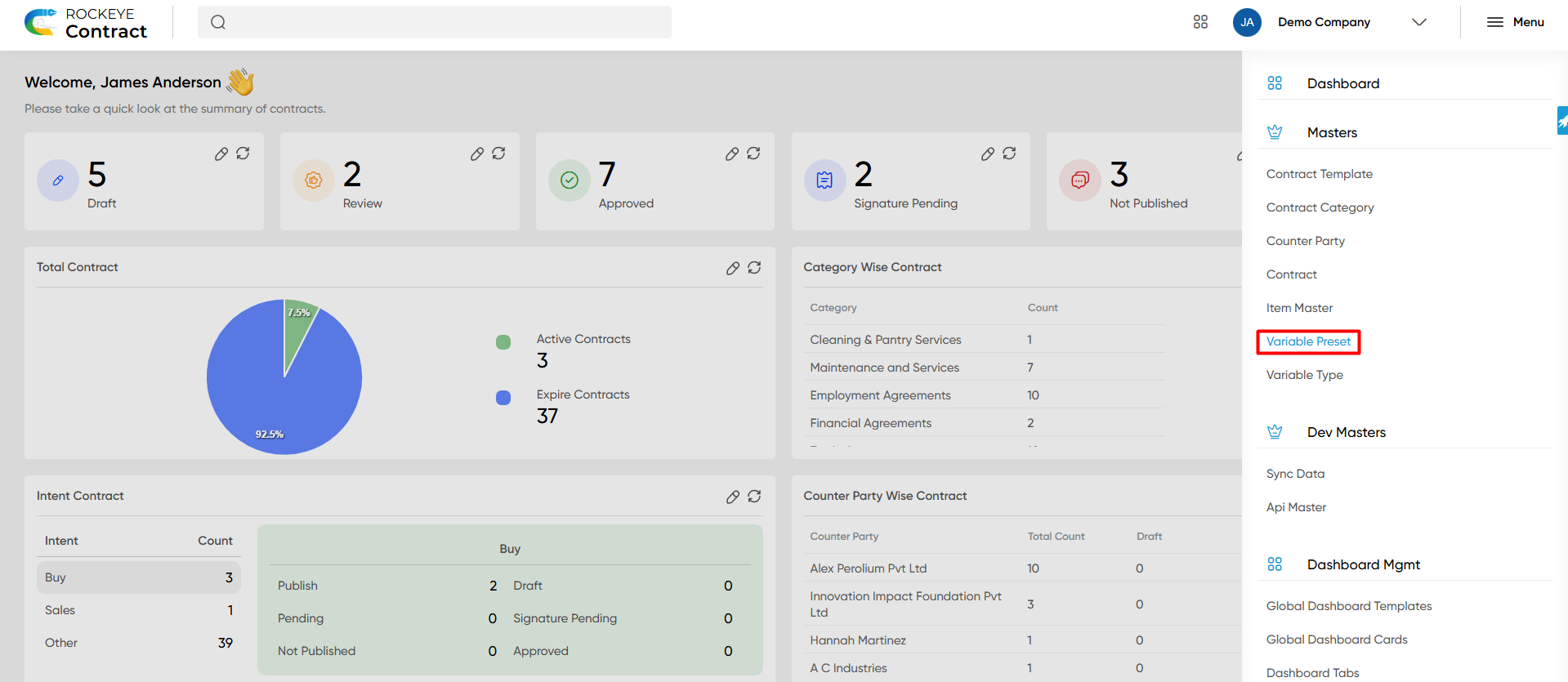Open Dashboard Tabs menu item

click(x=1312, y=673)
